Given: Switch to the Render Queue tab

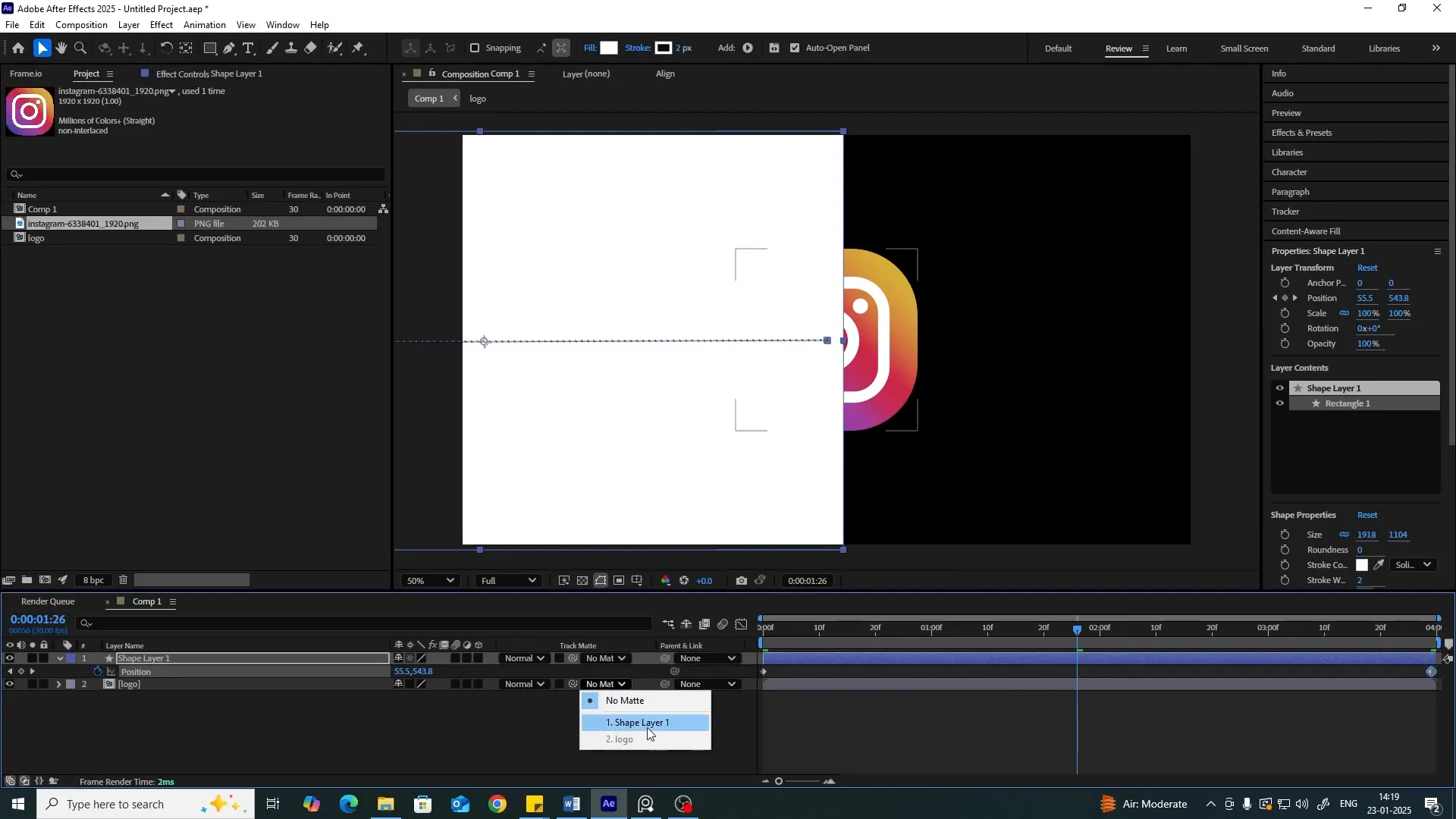Looking at the screenshot, I should tap(48, 602).
